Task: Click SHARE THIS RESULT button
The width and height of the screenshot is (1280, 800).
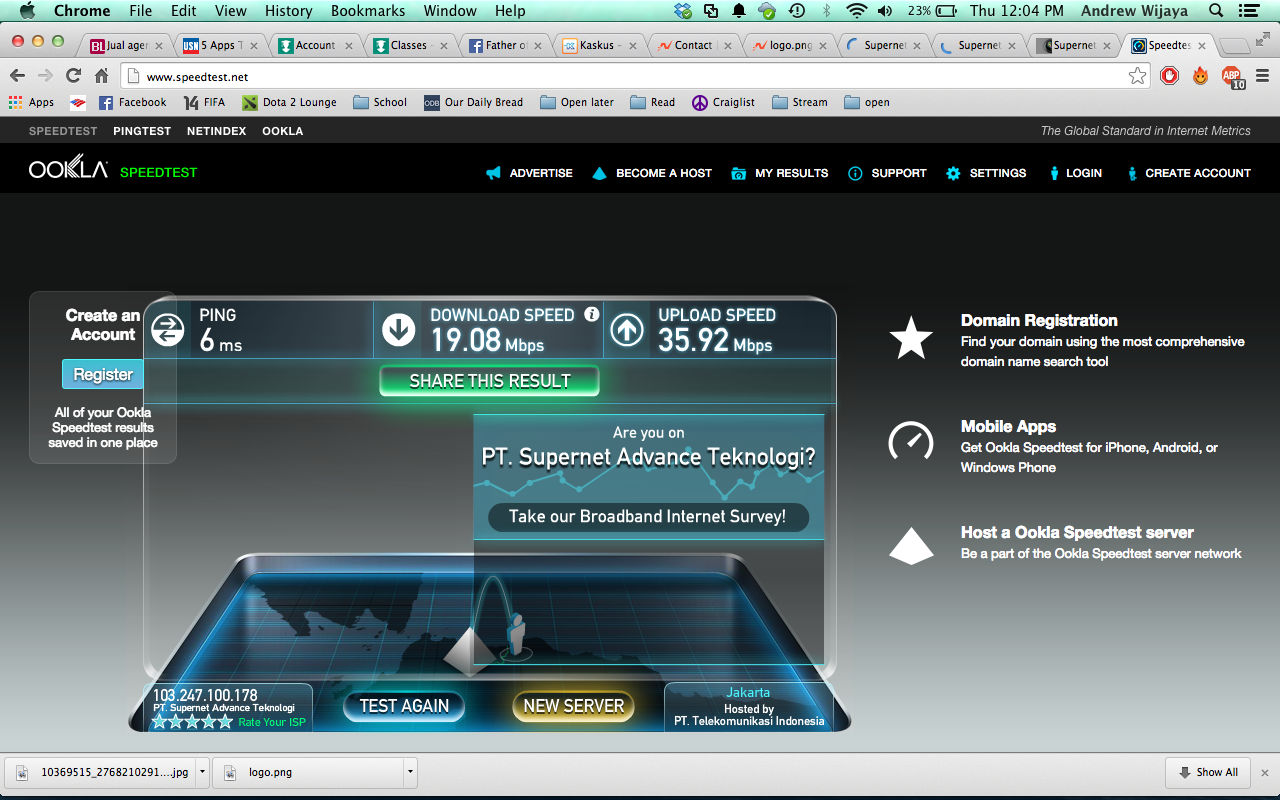Action: (x=490, y=381)
